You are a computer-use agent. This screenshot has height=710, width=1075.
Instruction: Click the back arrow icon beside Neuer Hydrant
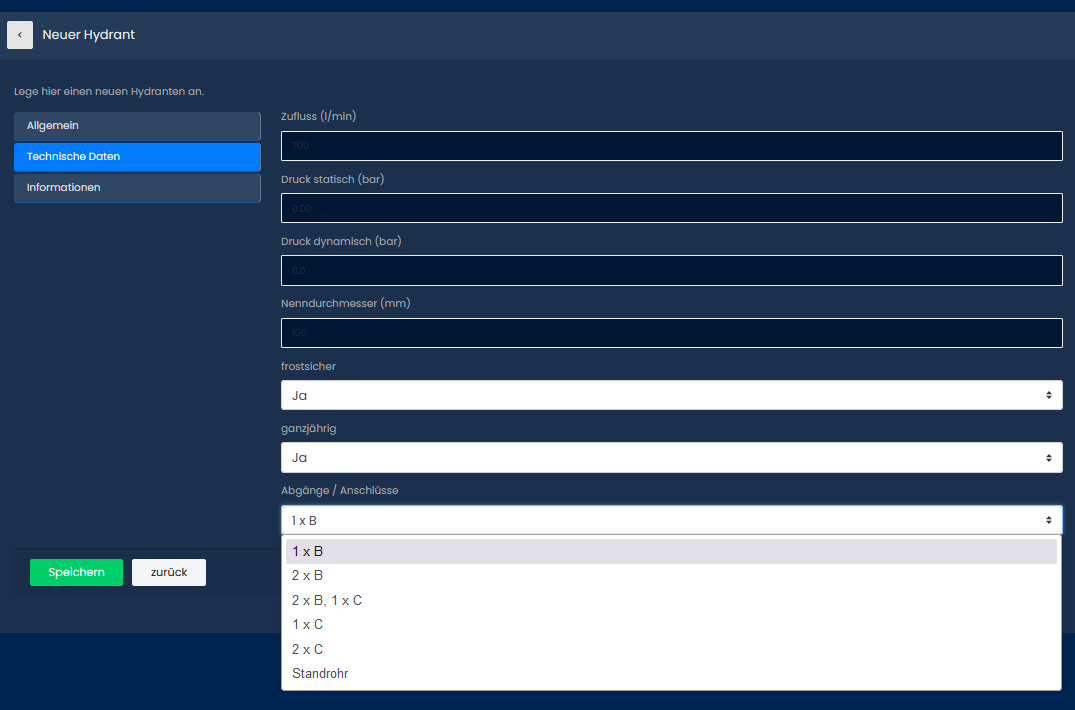click(20, 35)
